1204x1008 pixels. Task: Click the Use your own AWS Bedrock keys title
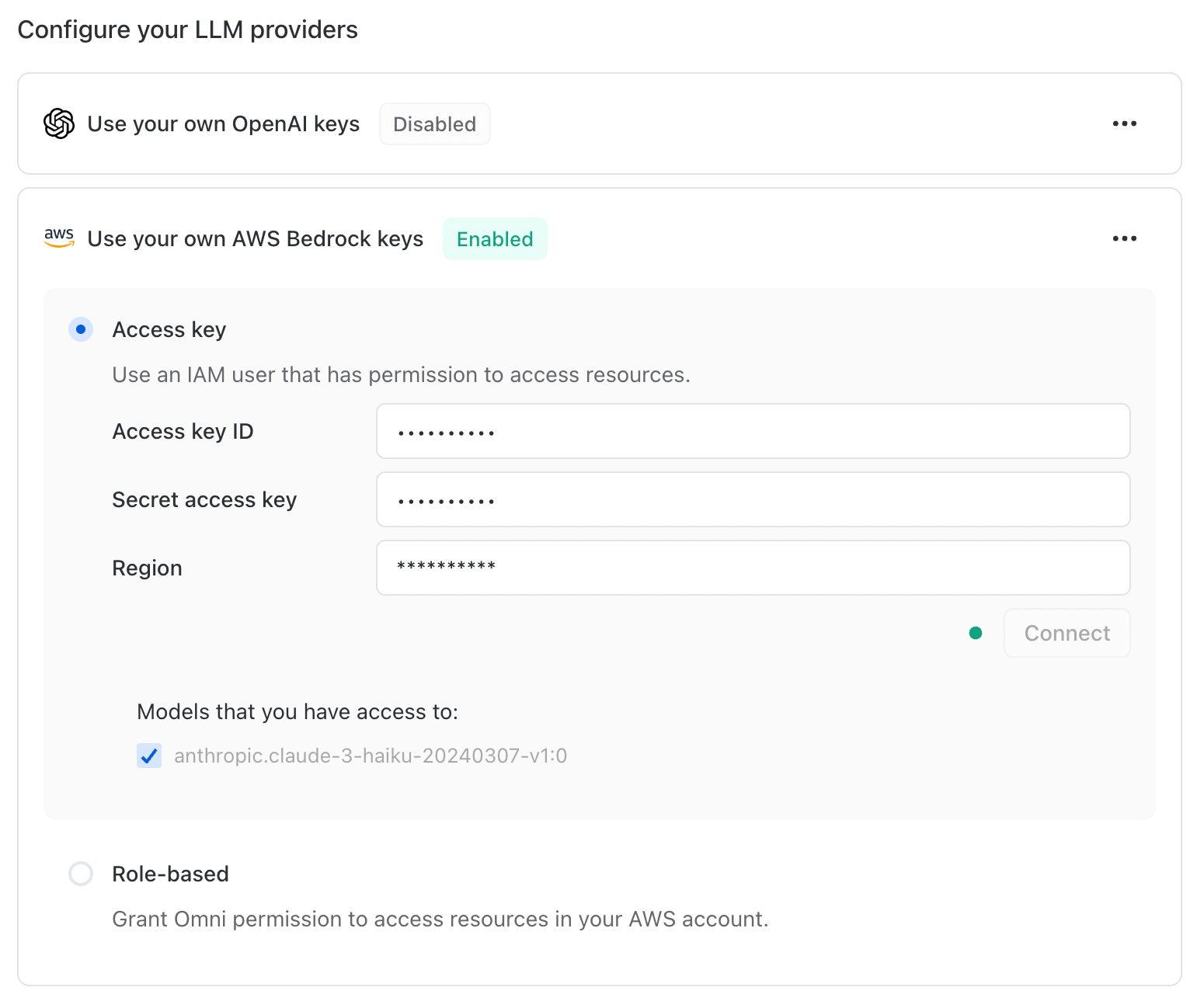(255, 239)
